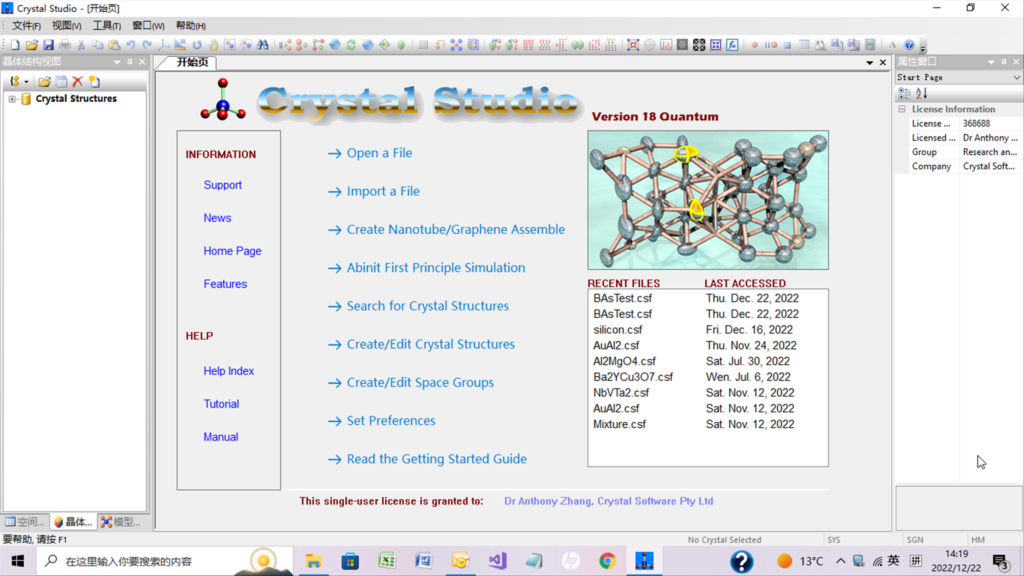Click the Abinit First Principle Simulation link
Screen dimensions: 1024x576
point(435,268)
